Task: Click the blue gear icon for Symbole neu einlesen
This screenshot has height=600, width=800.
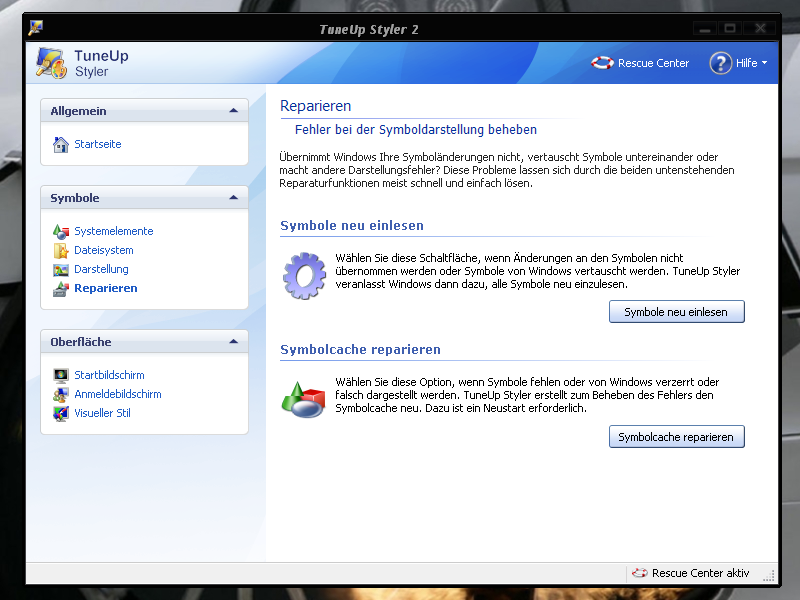Action: pos(304,276)
